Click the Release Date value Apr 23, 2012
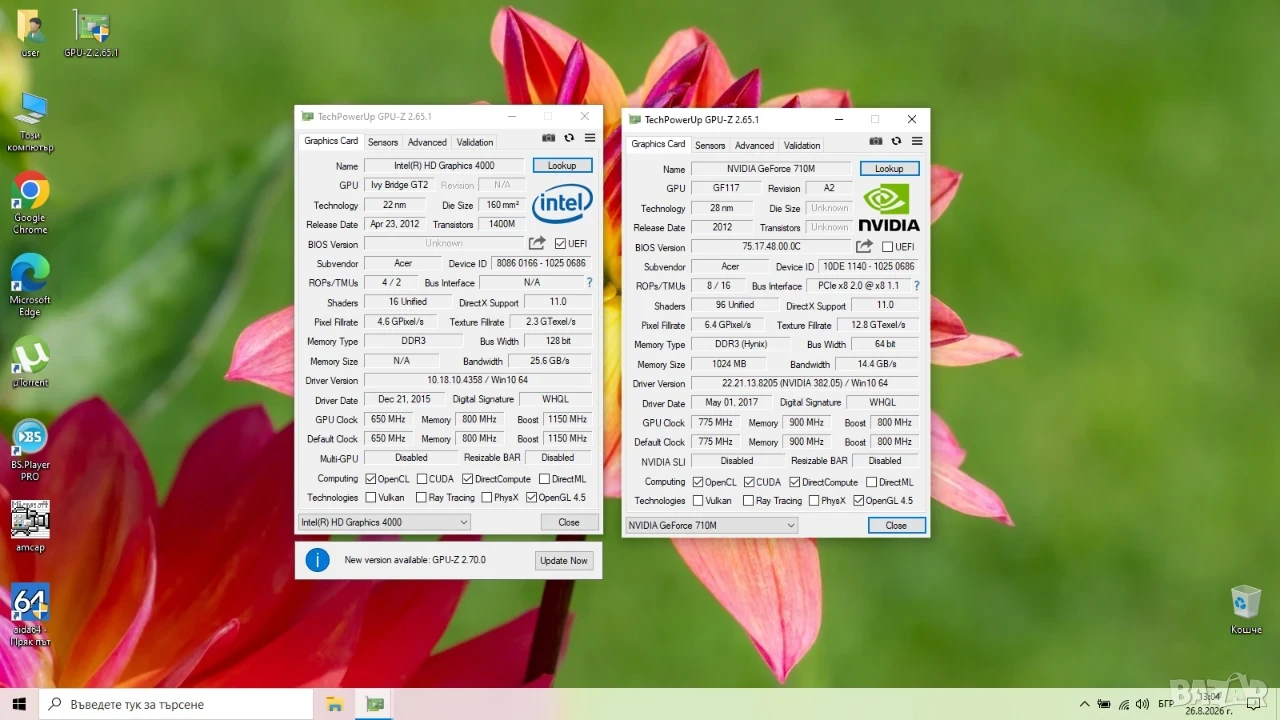The image size is (1280, 720). pos(394,224)
